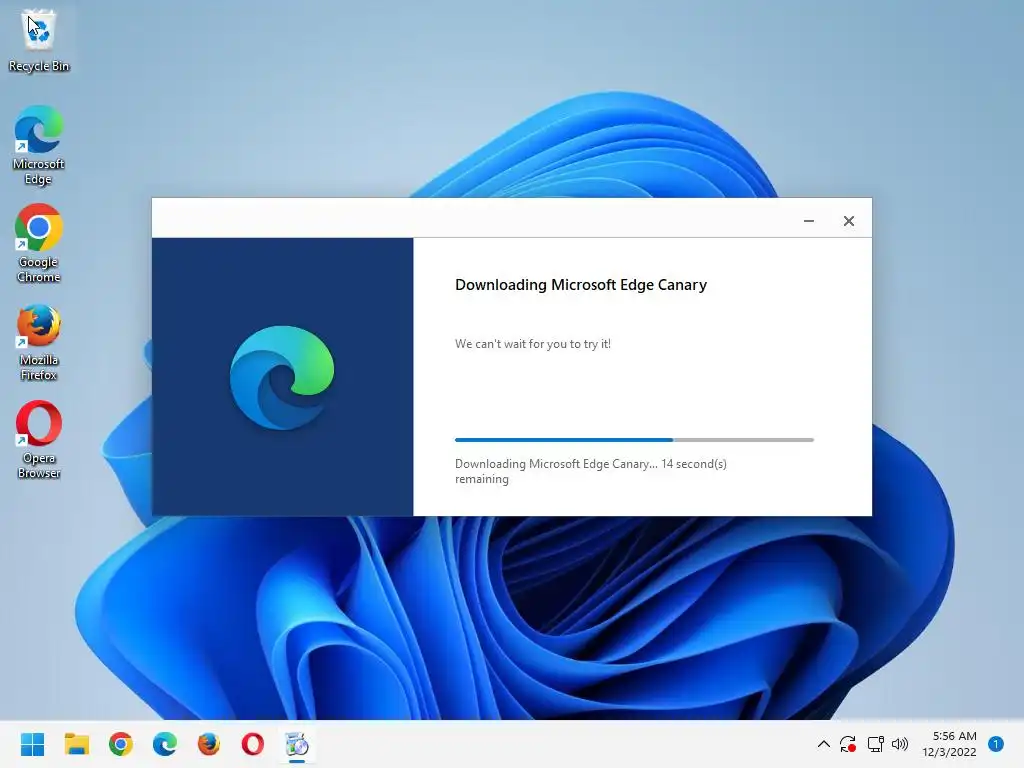This screenshot has height=768, width=1024.
Task: Open the network tray icon
Action: (875, 744)
